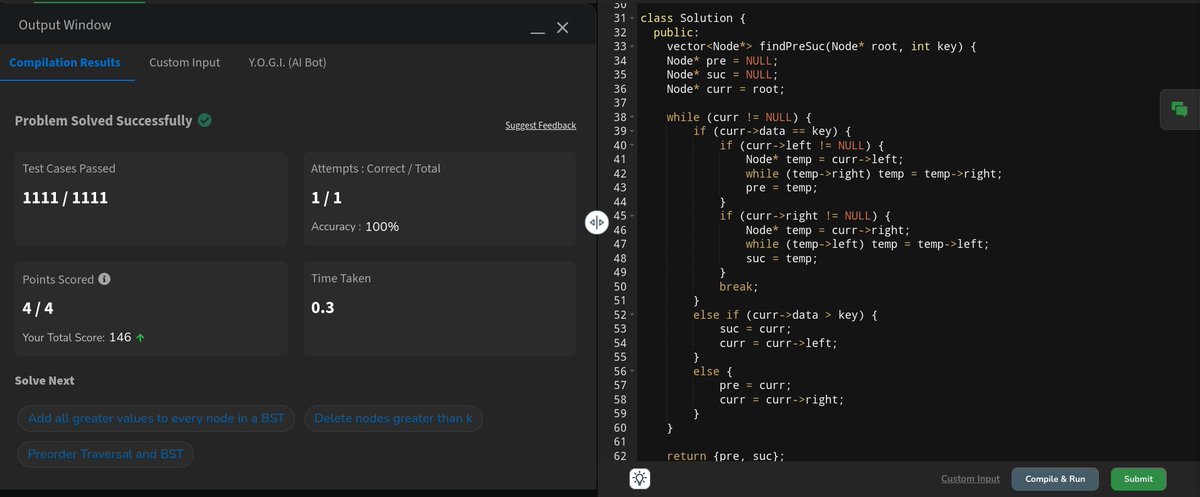Place cursor on 'curr = curr->right;' line 58

[781, 399]
